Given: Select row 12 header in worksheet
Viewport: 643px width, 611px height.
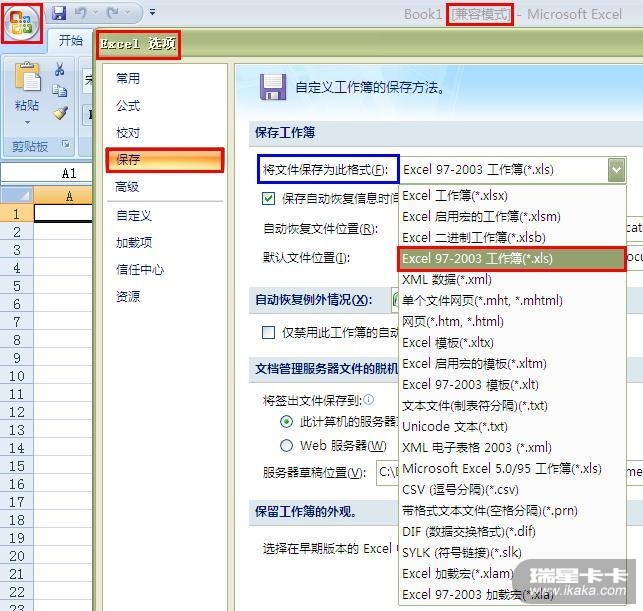Looking at the screenshot, I should click(x=16, y=412).
